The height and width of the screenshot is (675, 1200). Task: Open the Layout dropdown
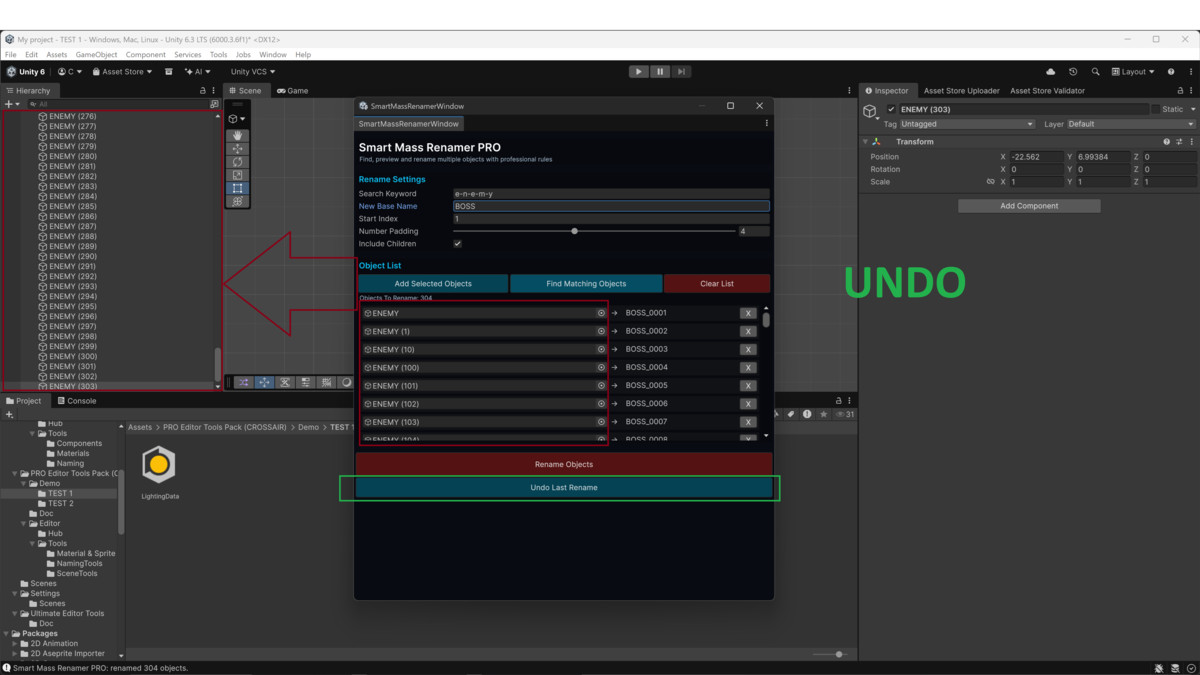click(1133, 72)
